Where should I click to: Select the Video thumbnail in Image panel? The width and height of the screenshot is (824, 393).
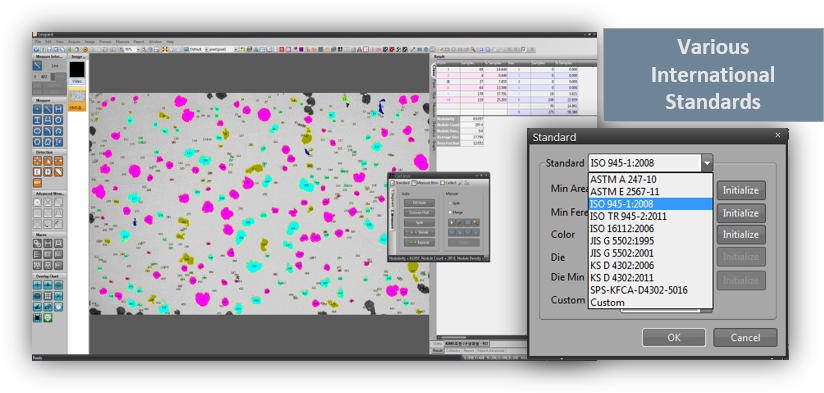tap(77, 72)
